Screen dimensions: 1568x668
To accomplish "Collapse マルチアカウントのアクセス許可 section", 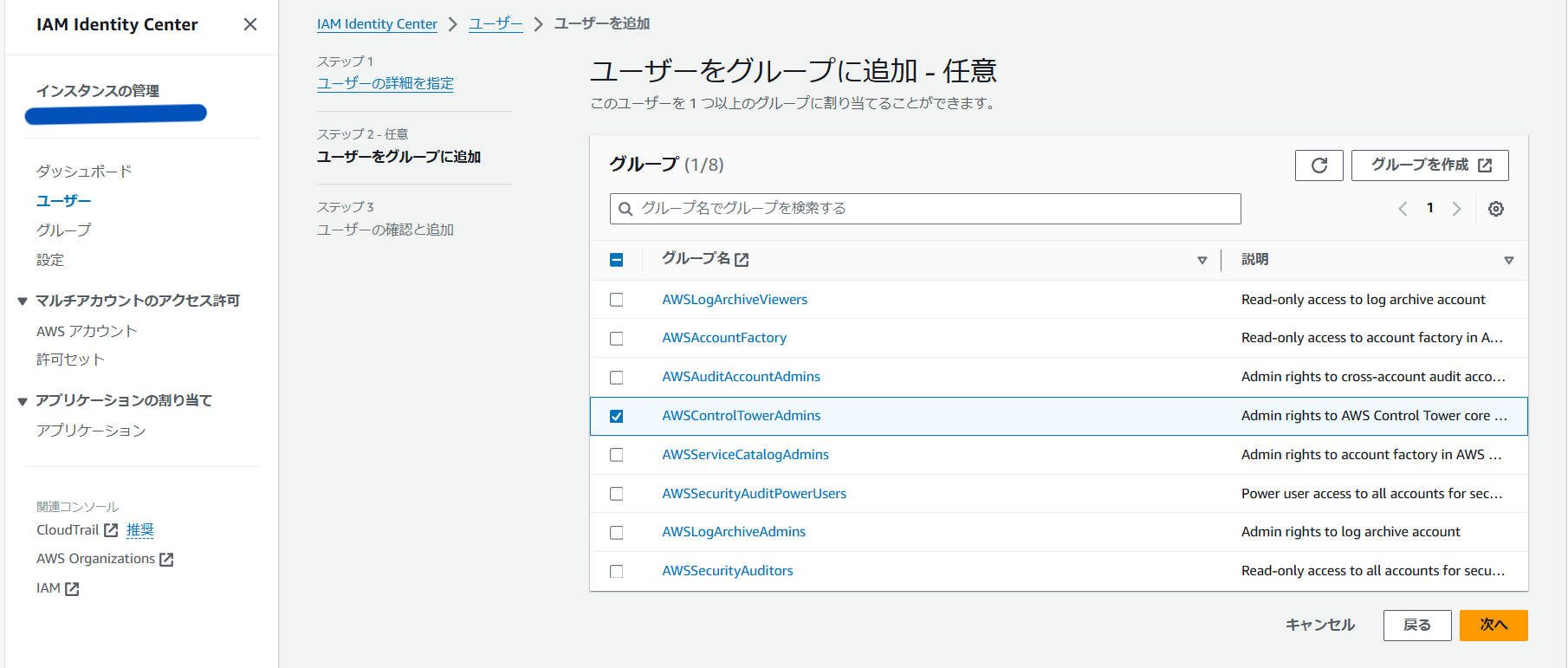I will pos(23,302).
